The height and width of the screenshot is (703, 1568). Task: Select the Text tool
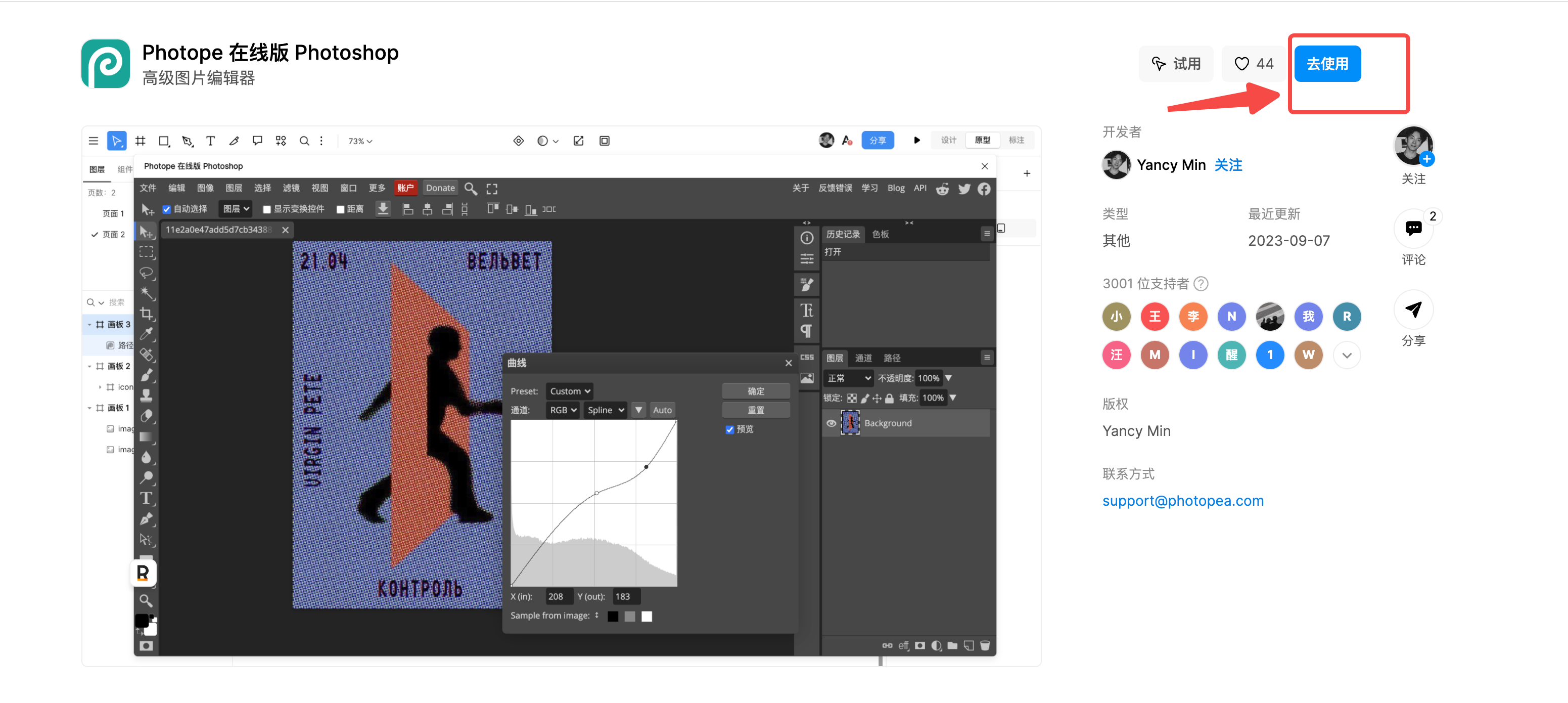pyautogui.click(x=148, y=498)
